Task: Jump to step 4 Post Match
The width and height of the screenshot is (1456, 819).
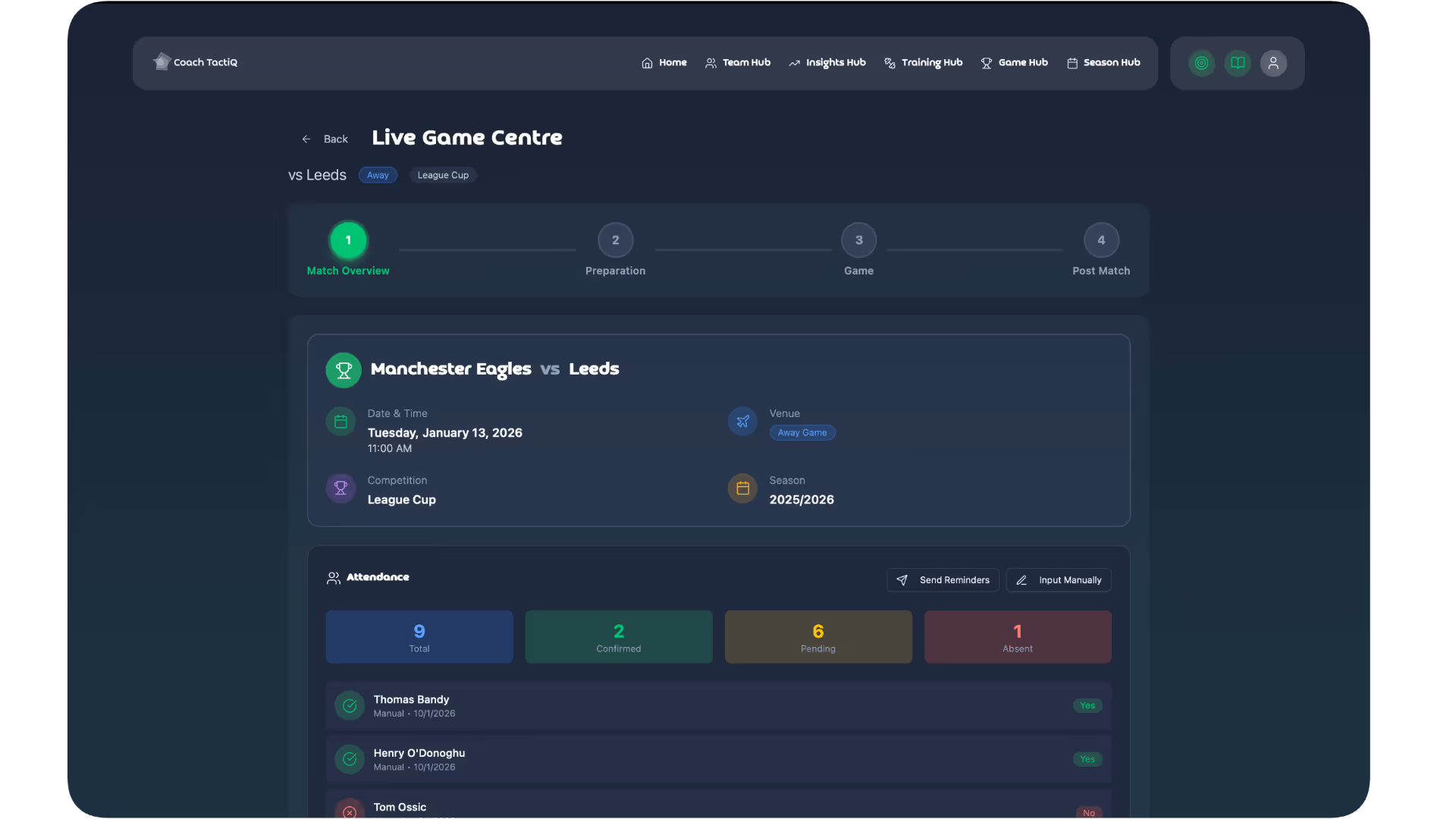Action: pos(1100,240)
